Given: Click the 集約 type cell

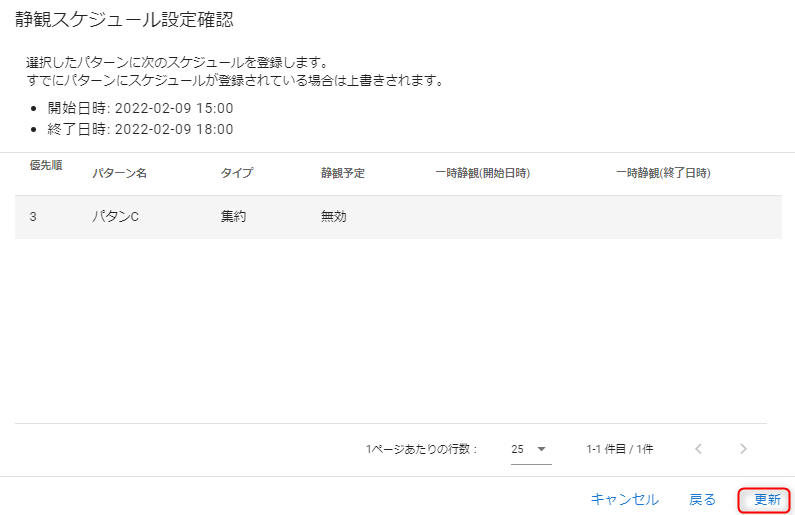Looking at the screenshot, I should 234,216.
